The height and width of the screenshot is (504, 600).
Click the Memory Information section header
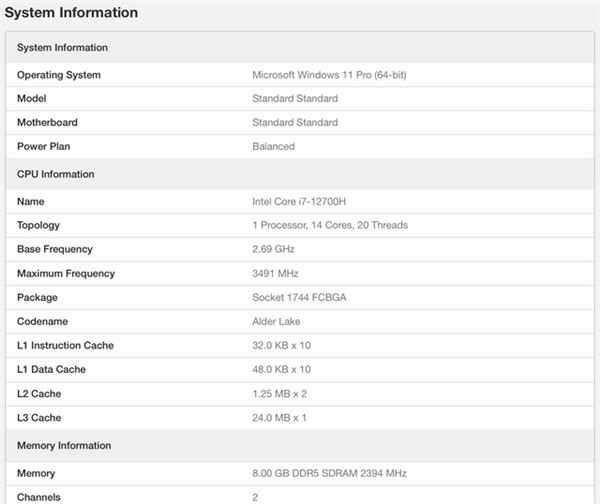click(64, 445)
